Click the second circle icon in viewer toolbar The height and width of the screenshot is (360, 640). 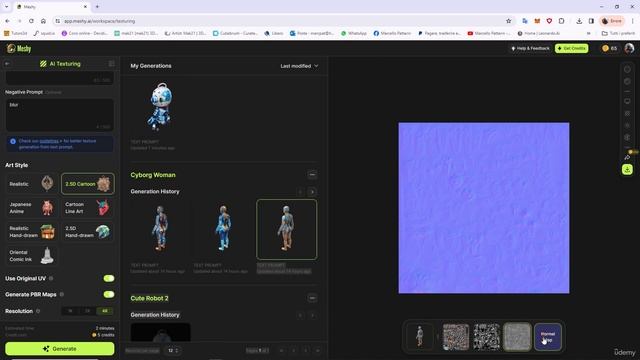click(627, 82)
